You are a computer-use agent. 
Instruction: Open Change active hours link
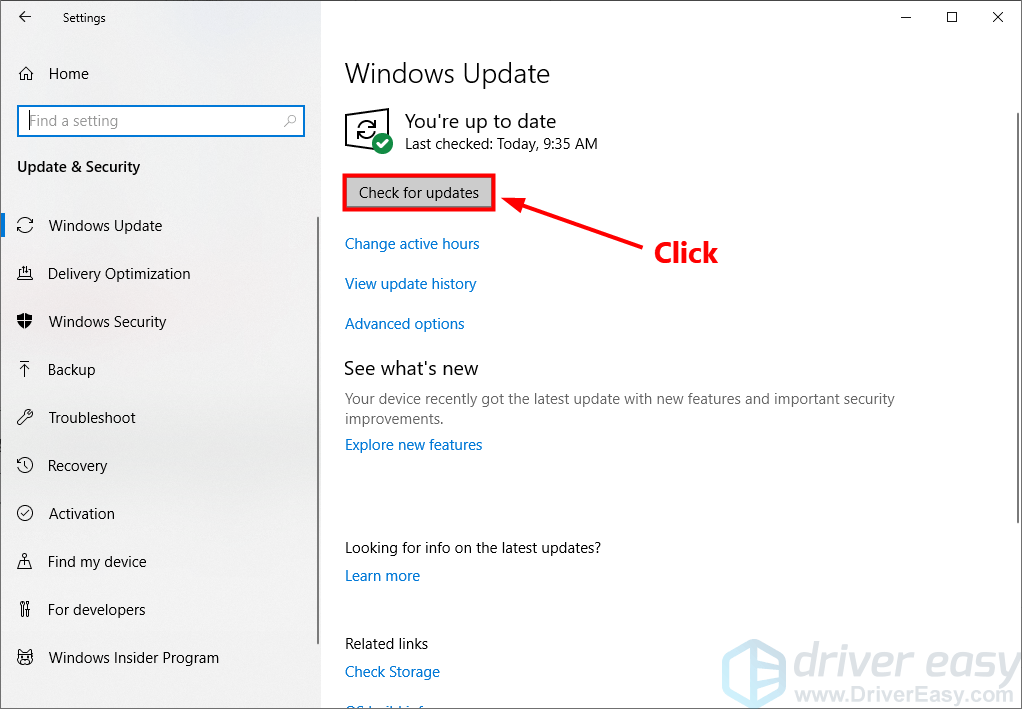coord(412,244)
